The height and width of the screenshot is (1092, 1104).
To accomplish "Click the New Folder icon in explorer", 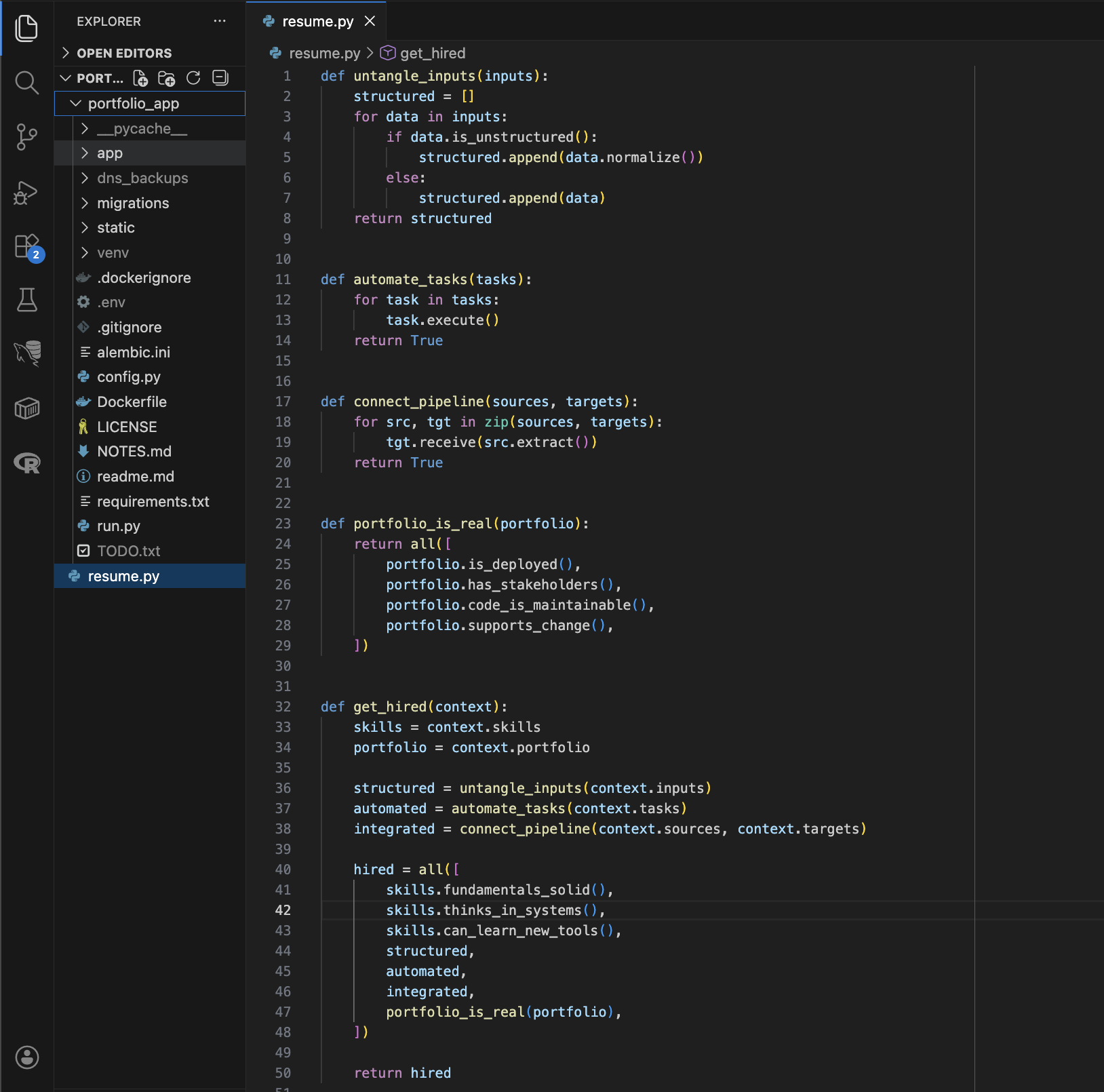I will [x=166, y=79].
